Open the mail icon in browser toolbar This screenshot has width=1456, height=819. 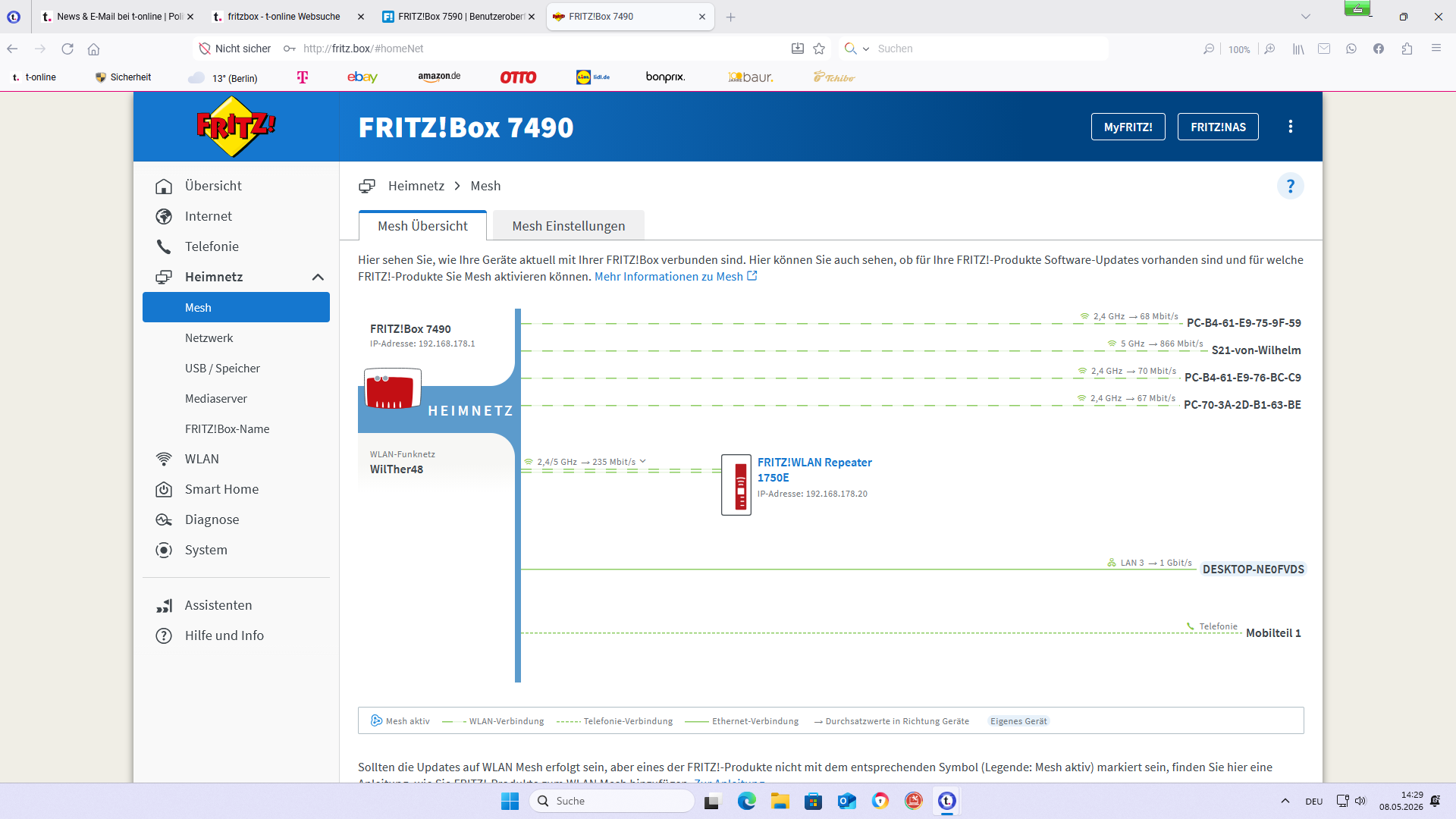point(1324,49)
